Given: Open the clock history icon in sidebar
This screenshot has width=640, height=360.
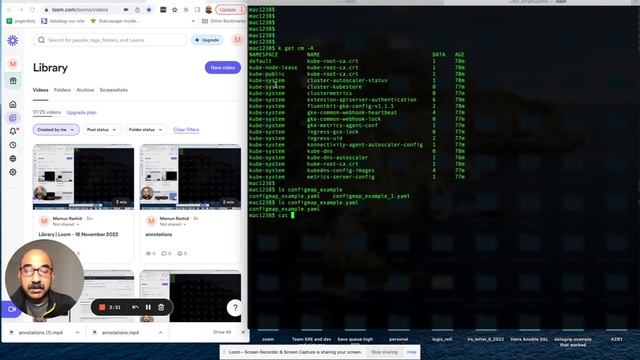Looking at the screenshot, I should tap(13, 145).
